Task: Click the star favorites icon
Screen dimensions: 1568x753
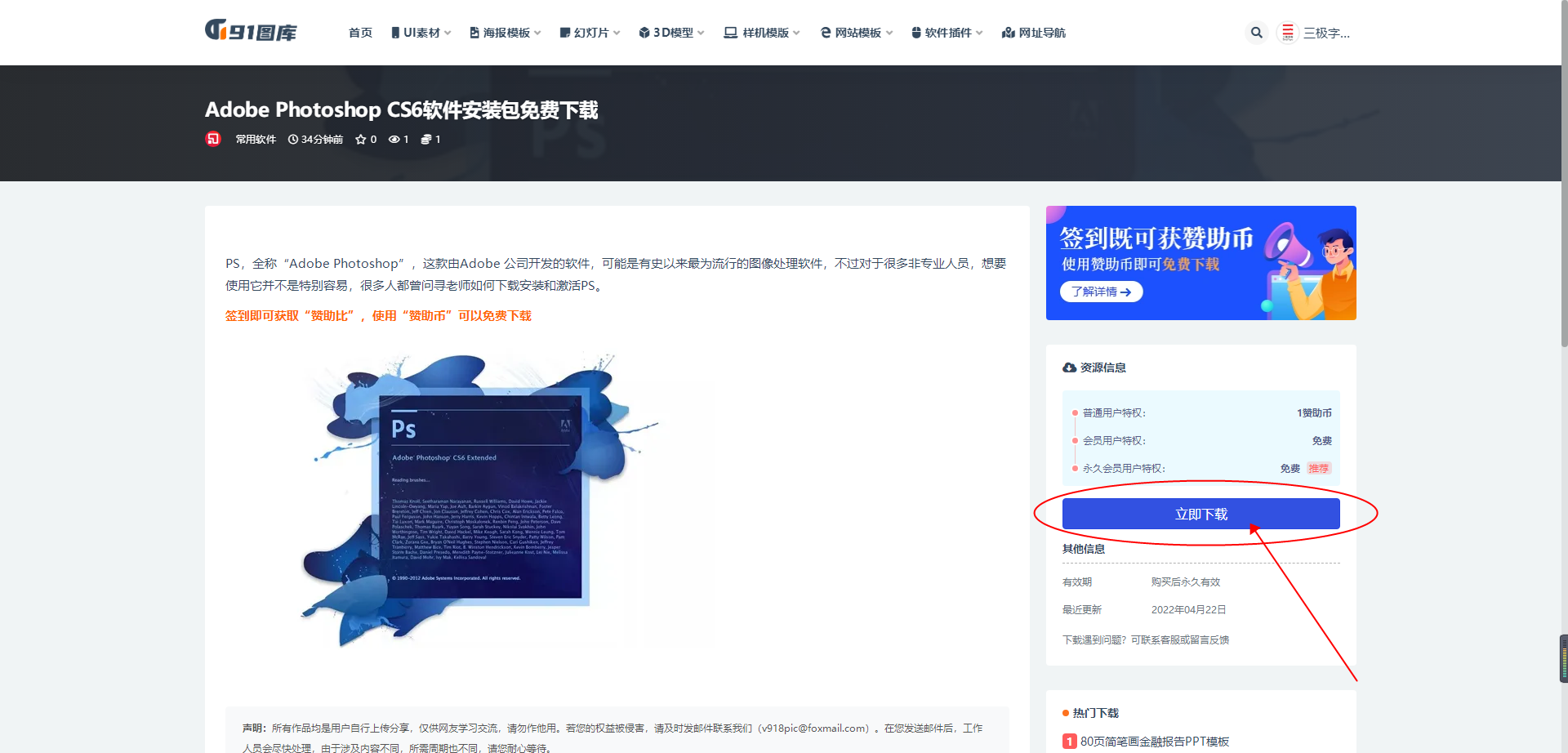Action: click(x=360, y=140)
